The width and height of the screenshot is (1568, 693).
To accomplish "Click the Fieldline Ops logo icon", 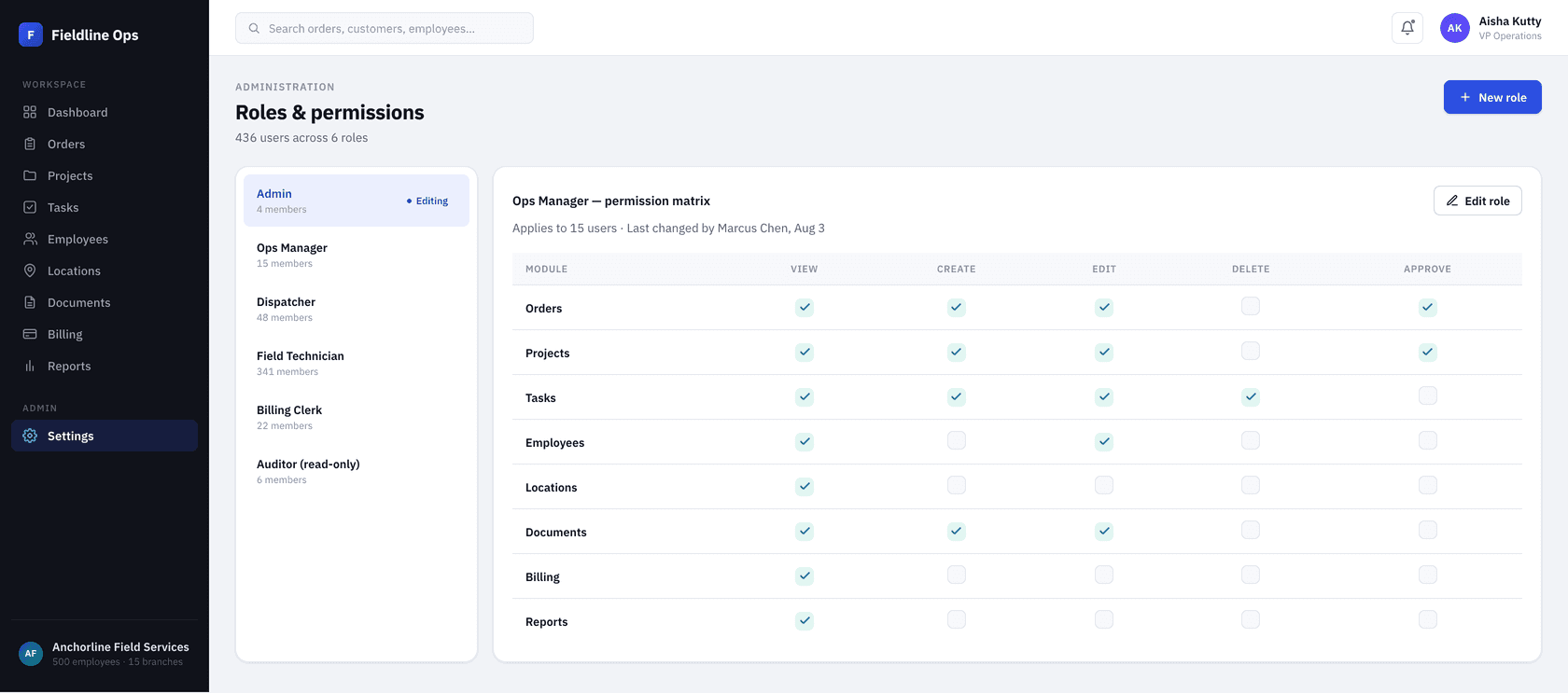I will point(31,35).
